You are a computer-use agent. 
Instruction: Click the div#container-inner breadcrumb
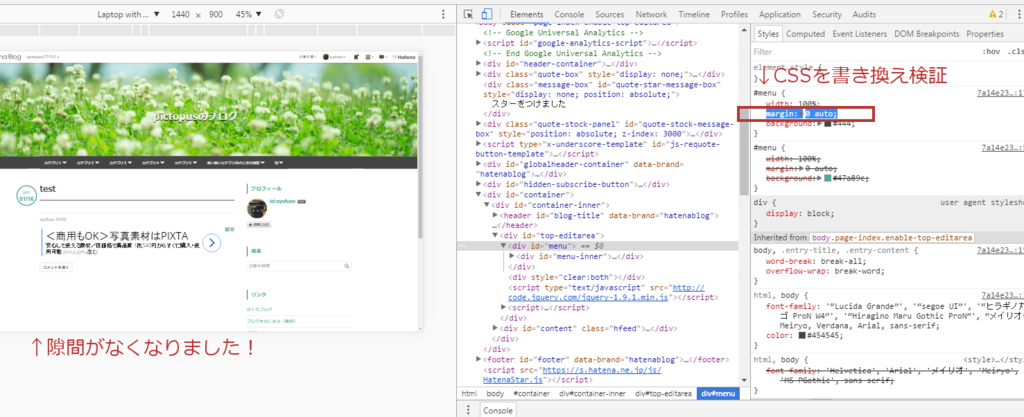pyautogui.click(x=592, y=394)
